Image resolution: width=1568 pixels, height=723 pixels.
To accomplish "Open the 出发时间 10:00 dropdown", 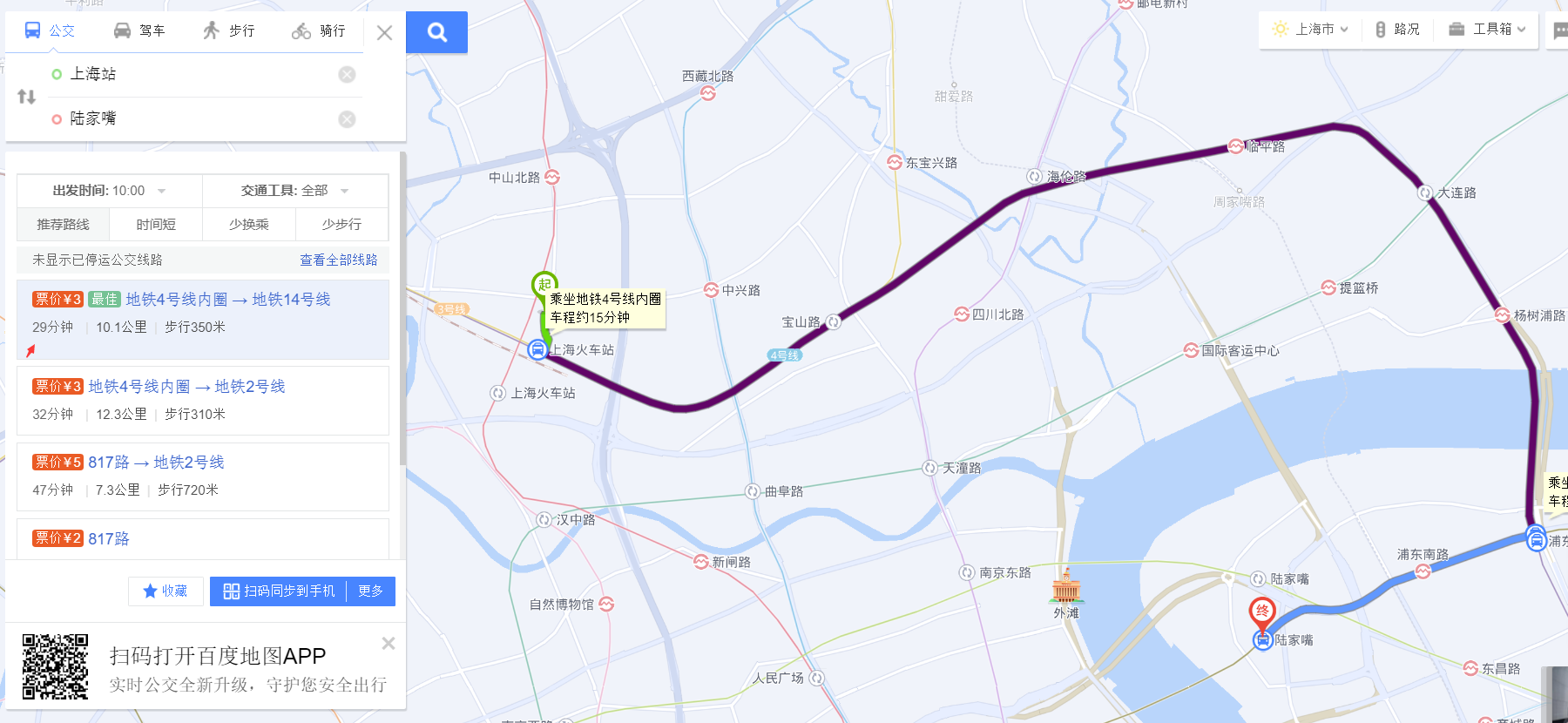I will pos(110,191).
